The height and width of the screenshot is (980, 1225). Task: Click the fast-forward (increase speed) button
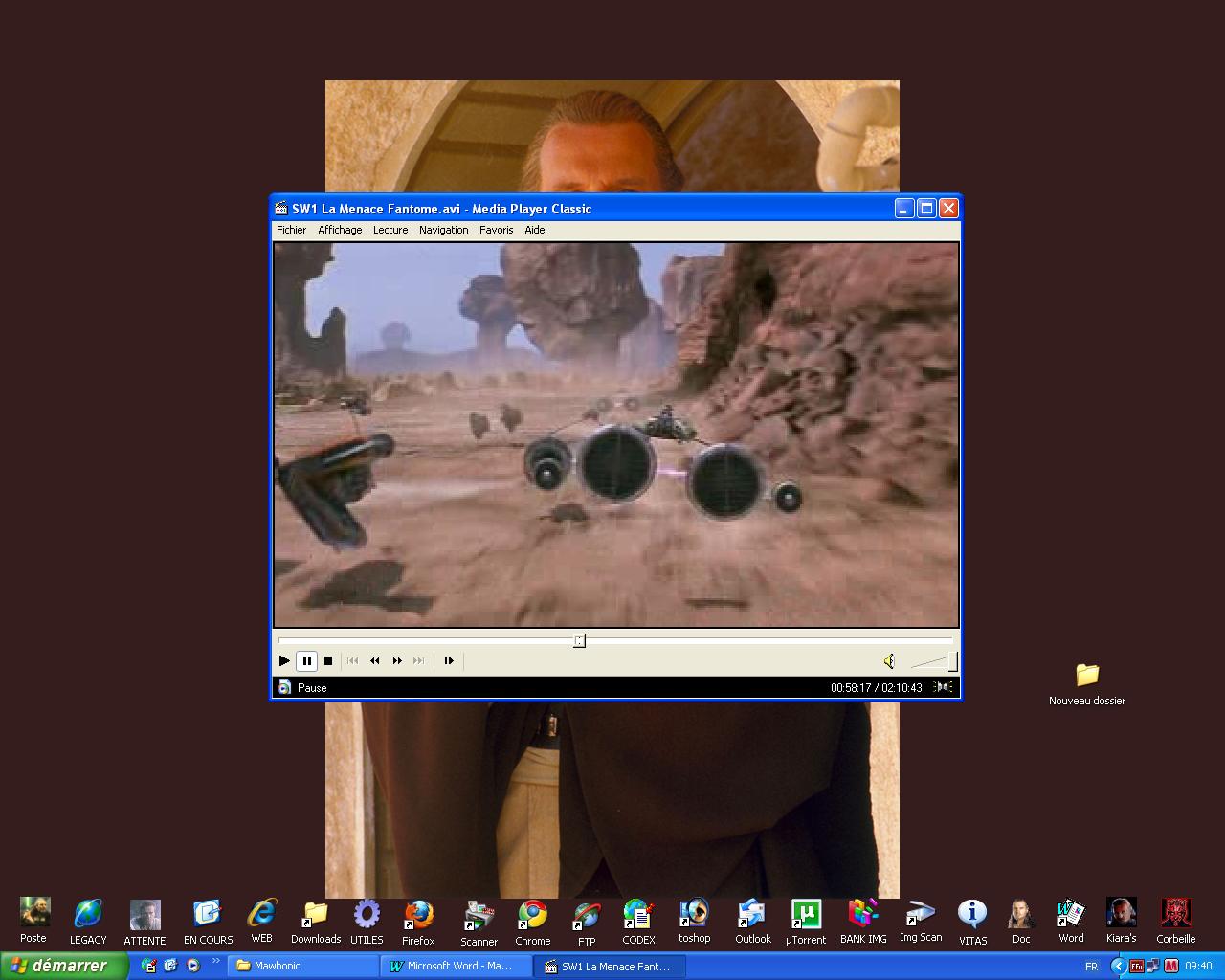(x=397, y=660)
